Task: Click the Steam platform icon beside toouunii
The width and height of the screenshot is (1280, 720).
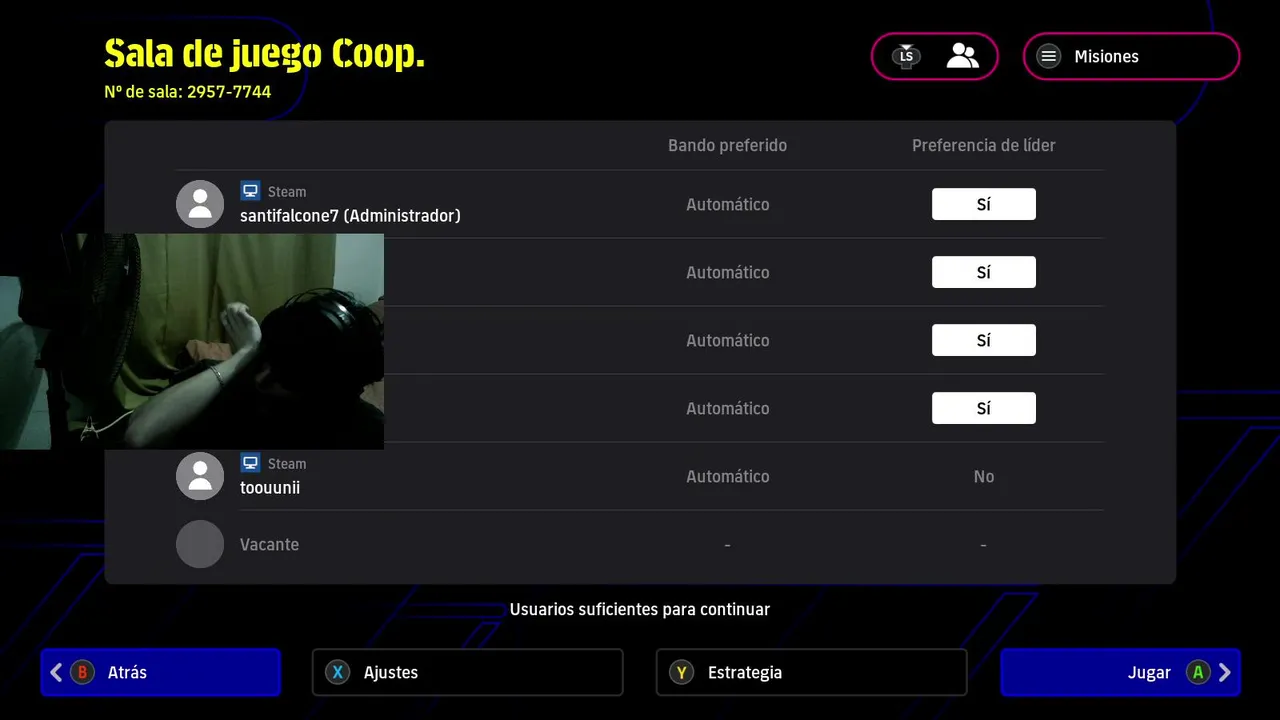Action: click(x=250, y=463)
